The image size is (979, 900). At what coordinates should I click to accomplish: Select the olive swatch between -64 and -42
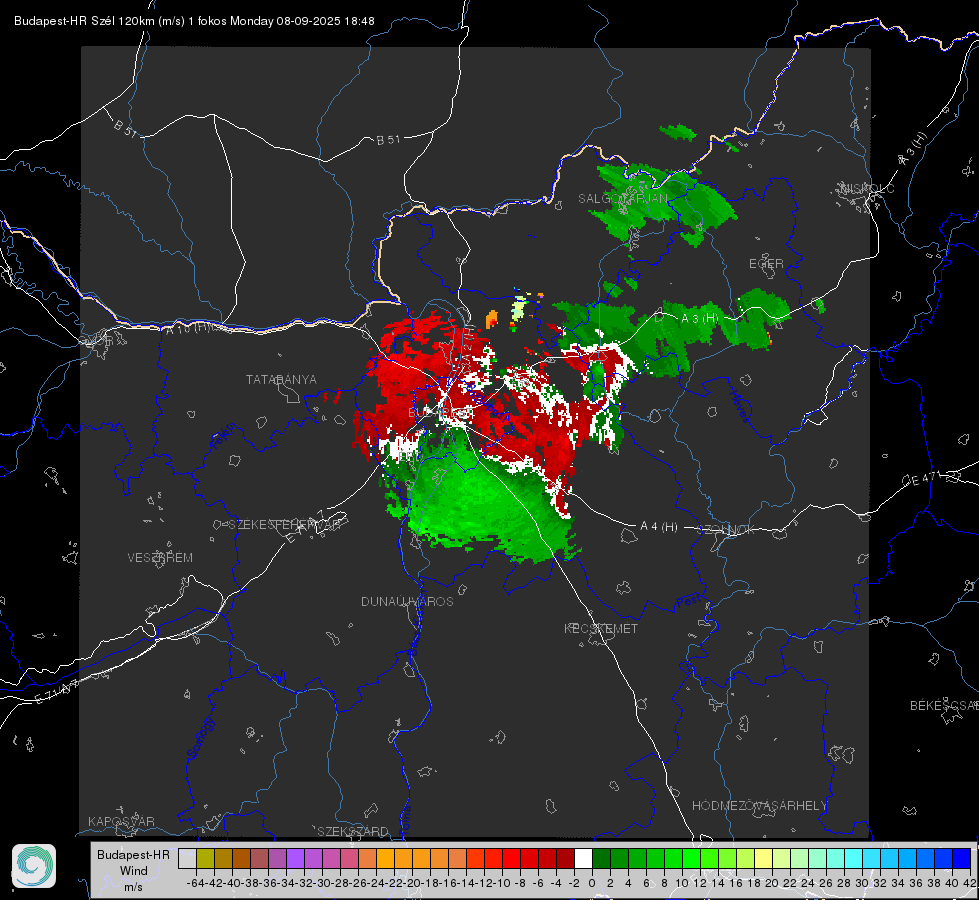point(205,858)
